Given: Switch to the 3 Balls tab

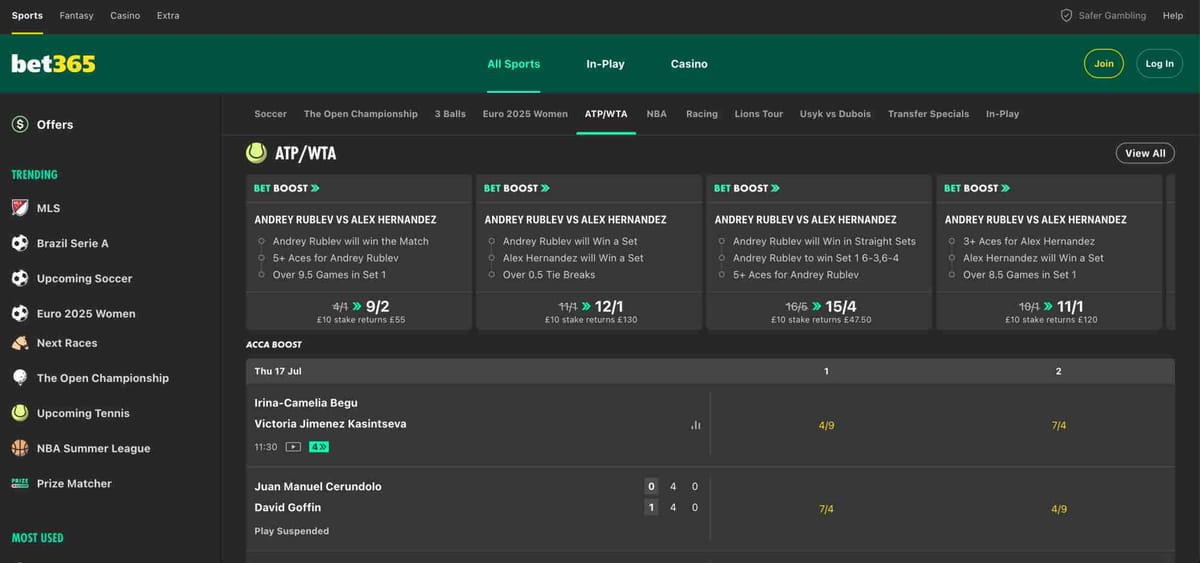Looking at the screenshot, I should pos(450,114).
